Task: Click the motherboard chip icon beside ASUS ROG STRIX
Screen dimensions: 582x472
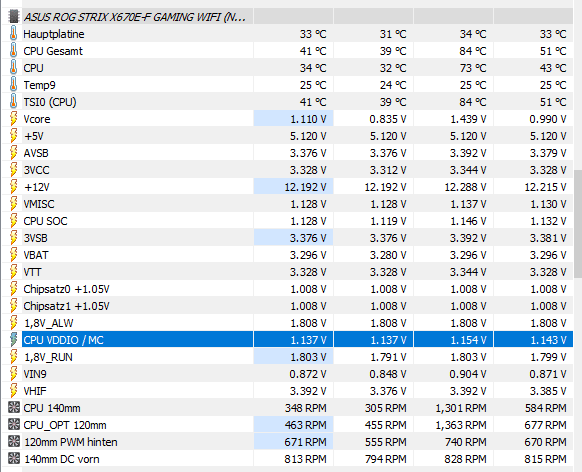Action: click(14, 16)
